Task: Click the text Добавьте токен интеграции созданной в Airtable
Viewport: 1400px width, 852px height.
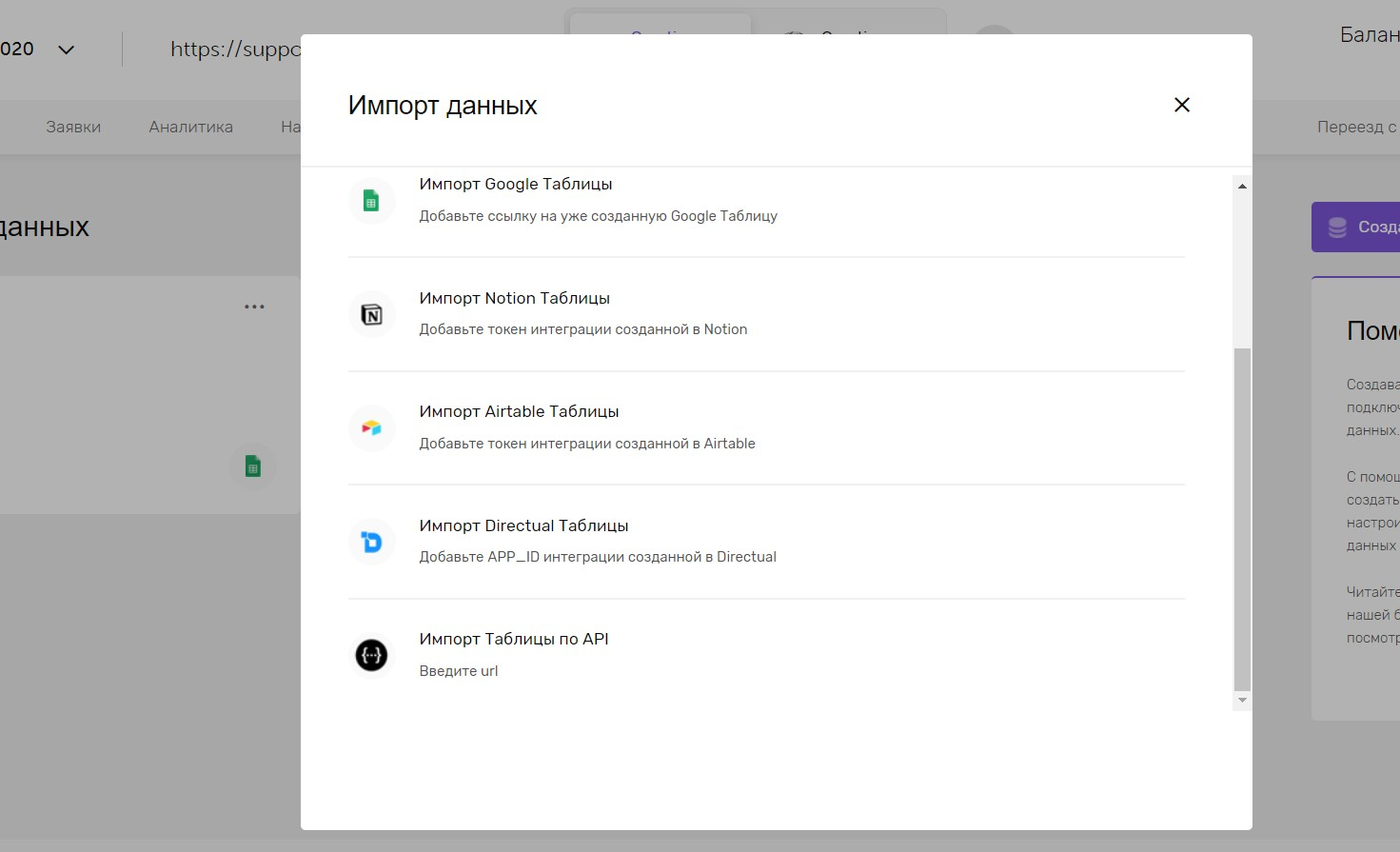Action: click(587, 444)
